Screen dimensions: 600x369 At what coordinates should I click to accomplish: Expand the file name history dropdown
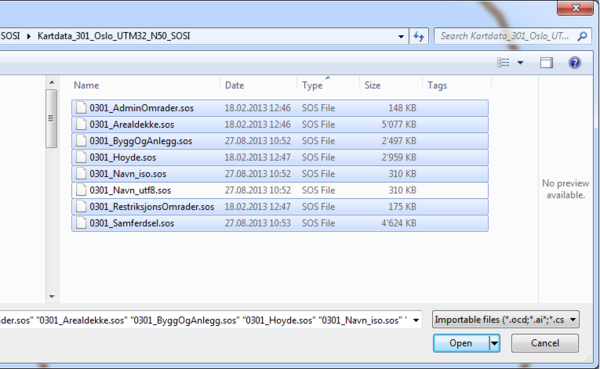(x=416, y=320)
